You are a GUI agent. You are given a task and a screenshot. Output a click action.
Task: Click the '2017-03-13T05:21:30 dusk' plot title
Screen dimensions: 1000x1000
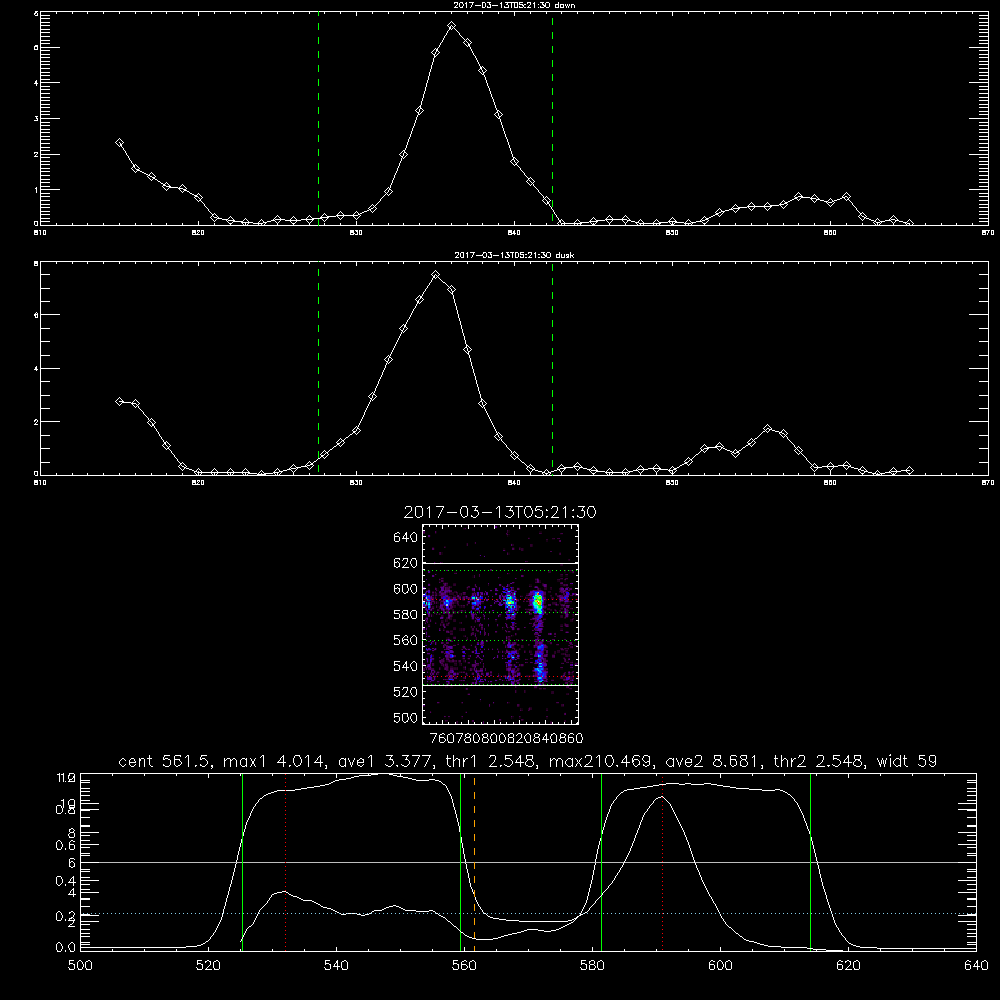514,255
